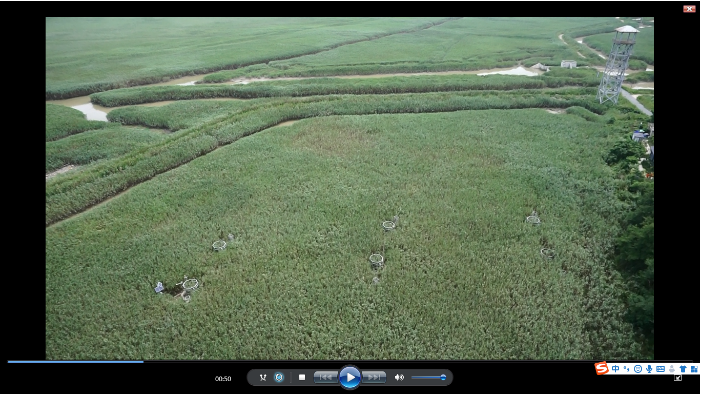
Task: Open the IME skin shirt icon
Action: (683, 369)
